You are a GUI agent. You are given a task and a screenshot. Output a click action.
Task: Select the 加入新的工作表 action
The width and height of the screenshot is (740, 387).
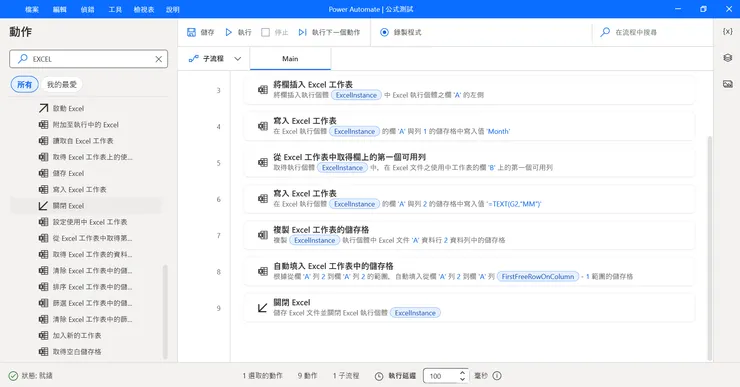(x=85, y=336)
